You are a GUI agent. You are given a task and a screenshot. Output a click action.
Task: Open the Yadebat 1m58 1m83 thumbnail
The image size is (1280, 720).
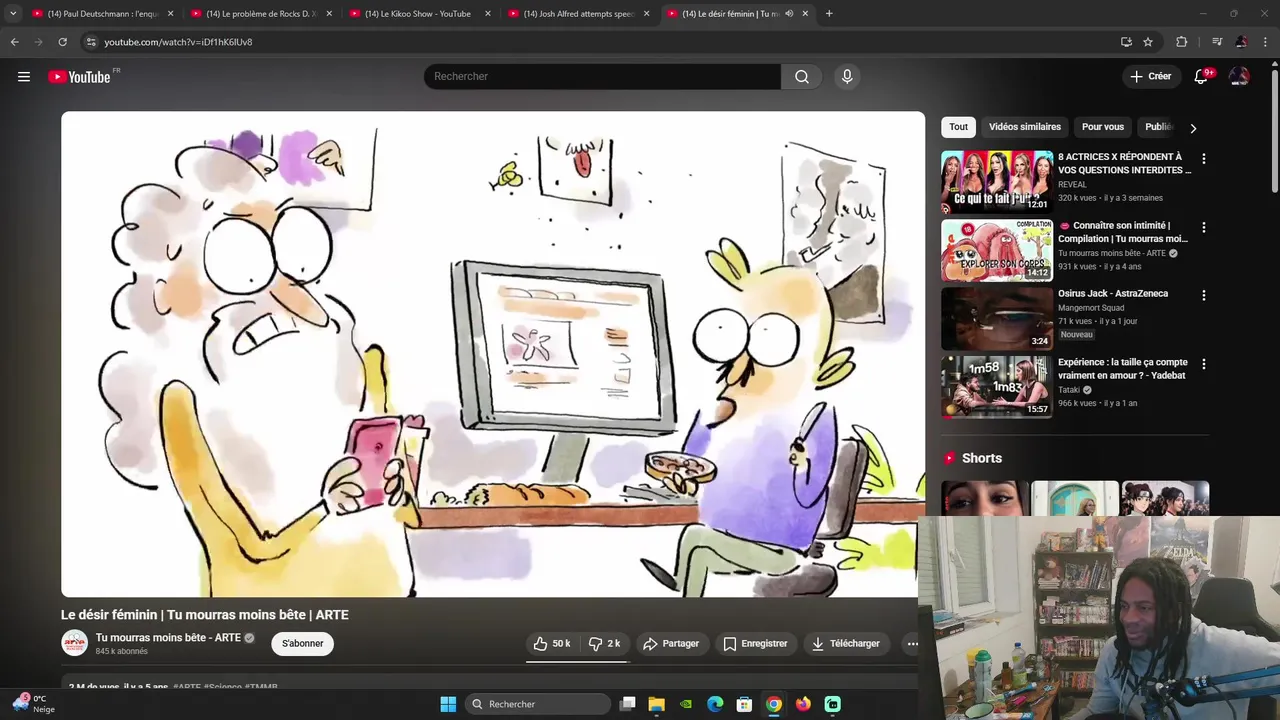coord(997,387)
